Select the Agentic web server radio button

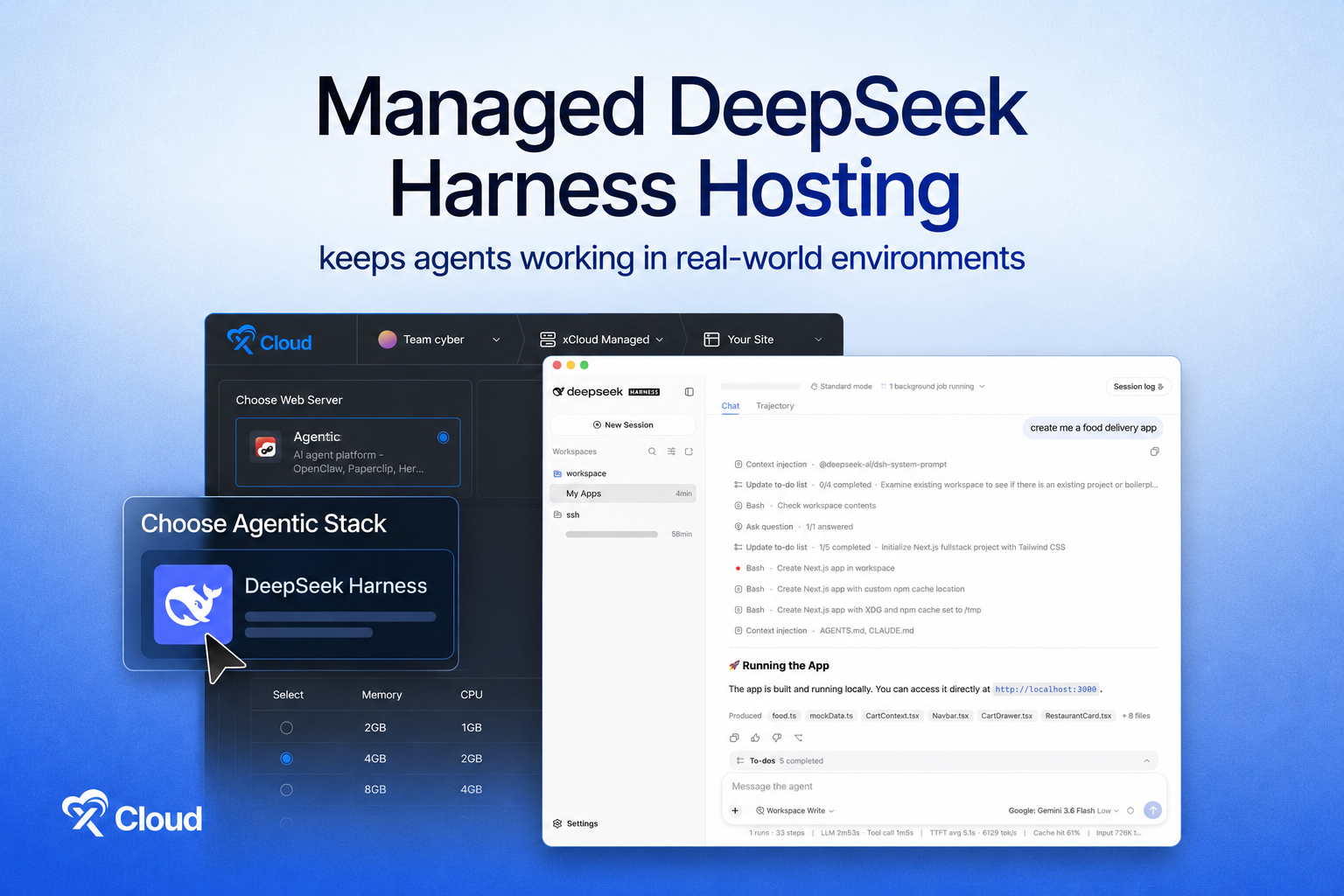pos(444,437)
